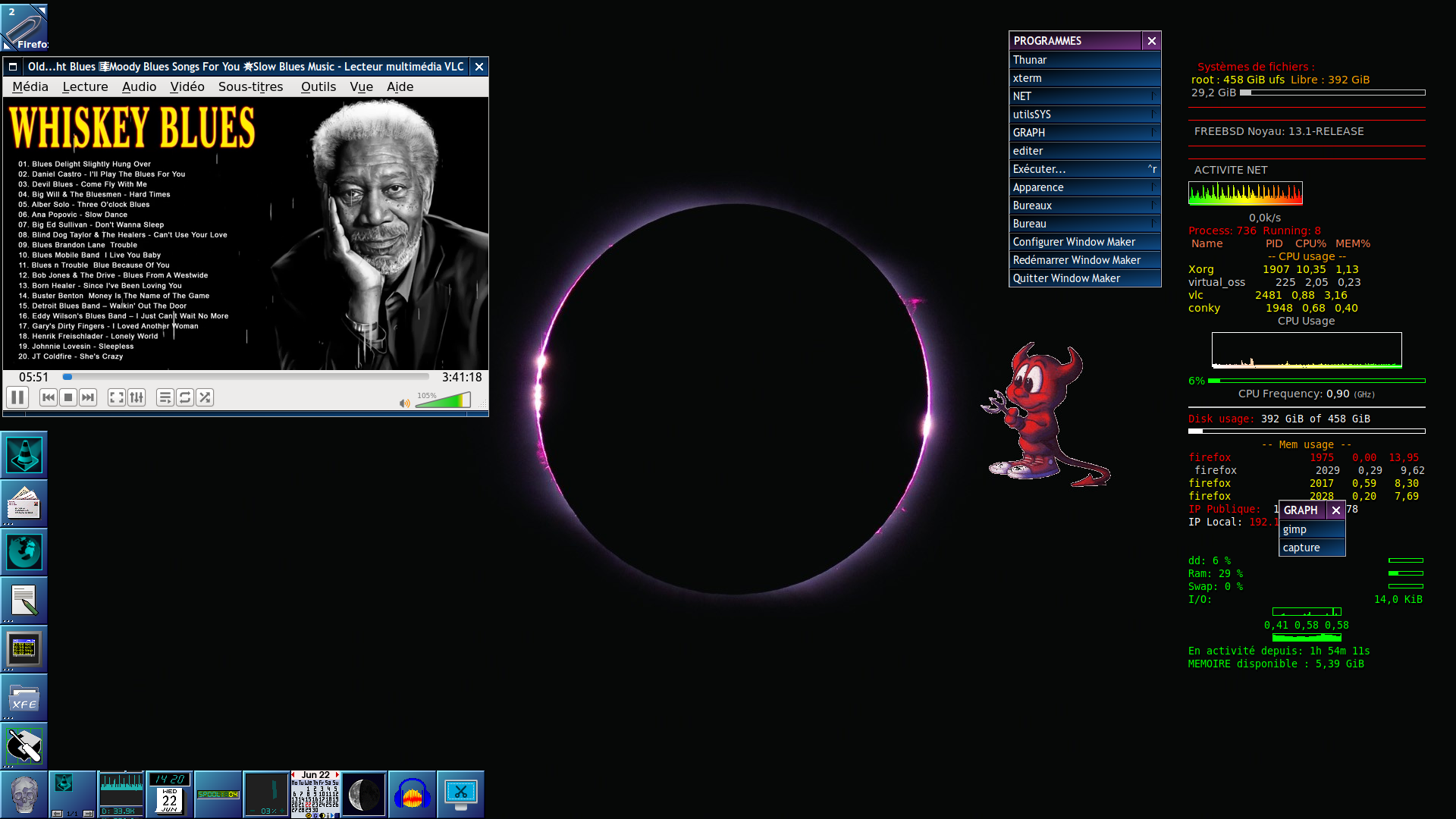Click the volume mixer dockapp at 03%
This screenshot has height=819, width=1456.
point(267,795)
